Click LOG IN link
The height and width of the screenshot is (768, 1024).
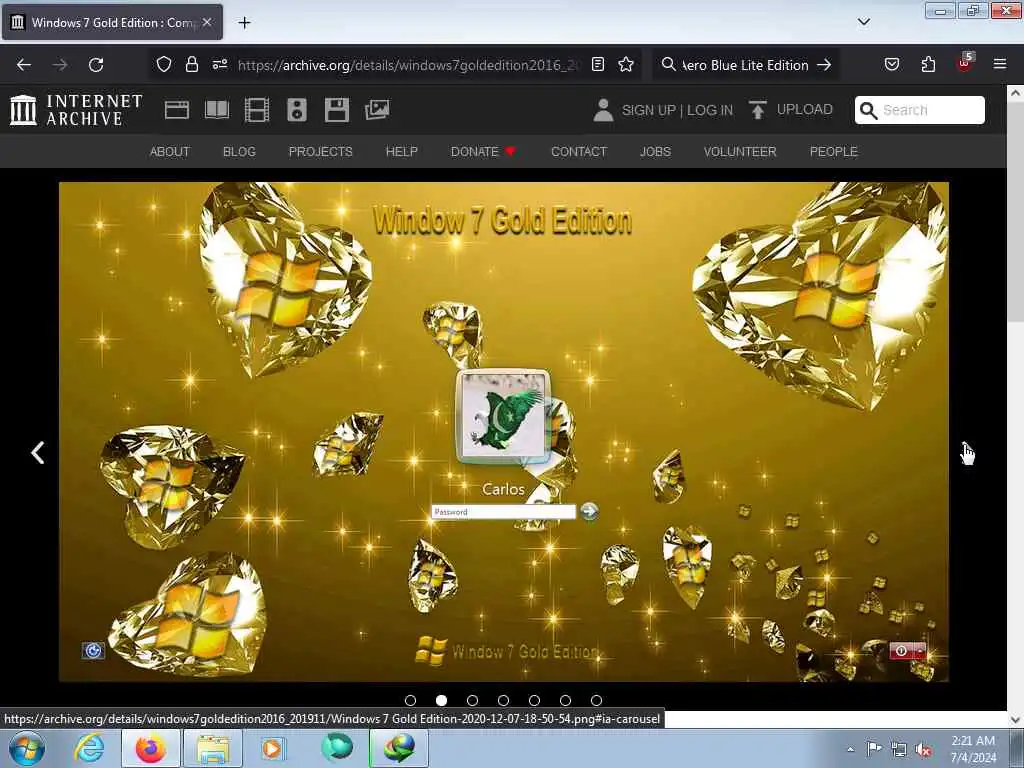(710, 110)
